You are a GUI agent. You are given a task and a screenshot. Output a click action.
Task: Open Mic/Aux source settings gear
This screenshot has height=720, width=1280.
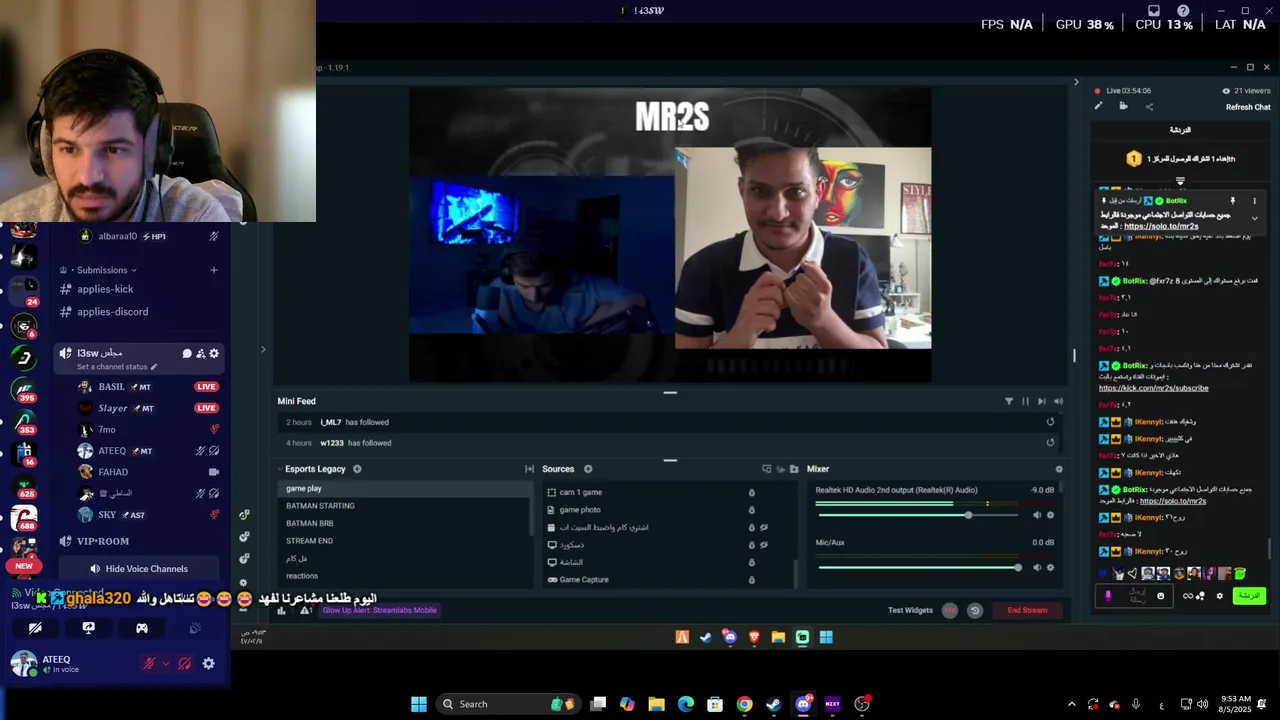(1050, 568)
